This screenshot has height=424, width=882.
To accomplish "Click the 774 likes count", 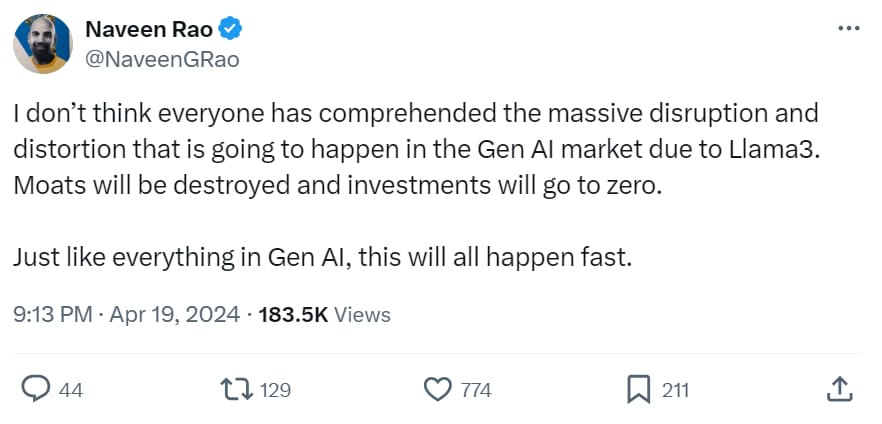I will (476, 390).
